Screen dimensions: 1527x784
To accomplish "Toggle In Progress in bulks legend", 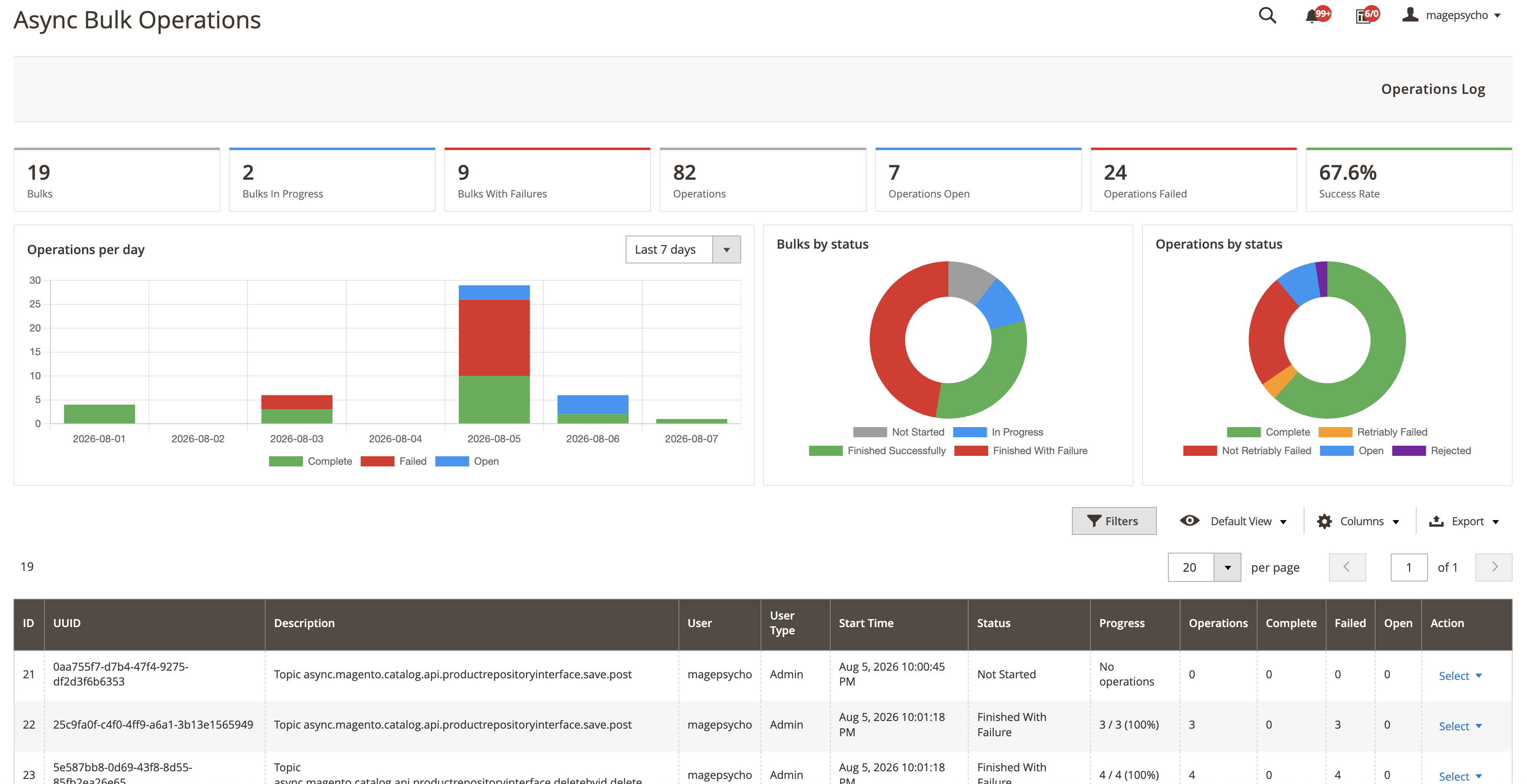I will click(998, 432).
